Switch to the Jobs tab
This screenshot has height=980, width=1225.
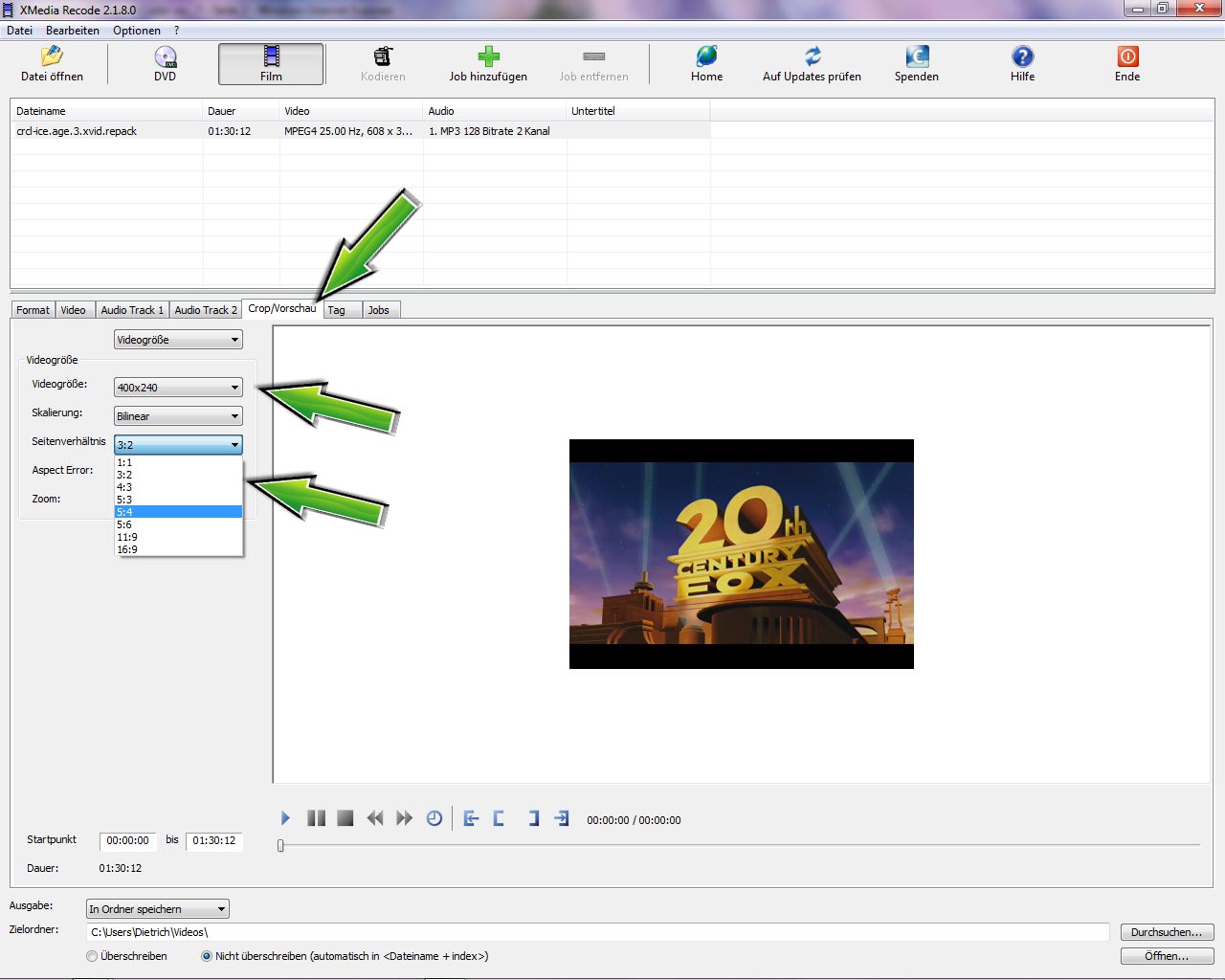tap(380, 310)
